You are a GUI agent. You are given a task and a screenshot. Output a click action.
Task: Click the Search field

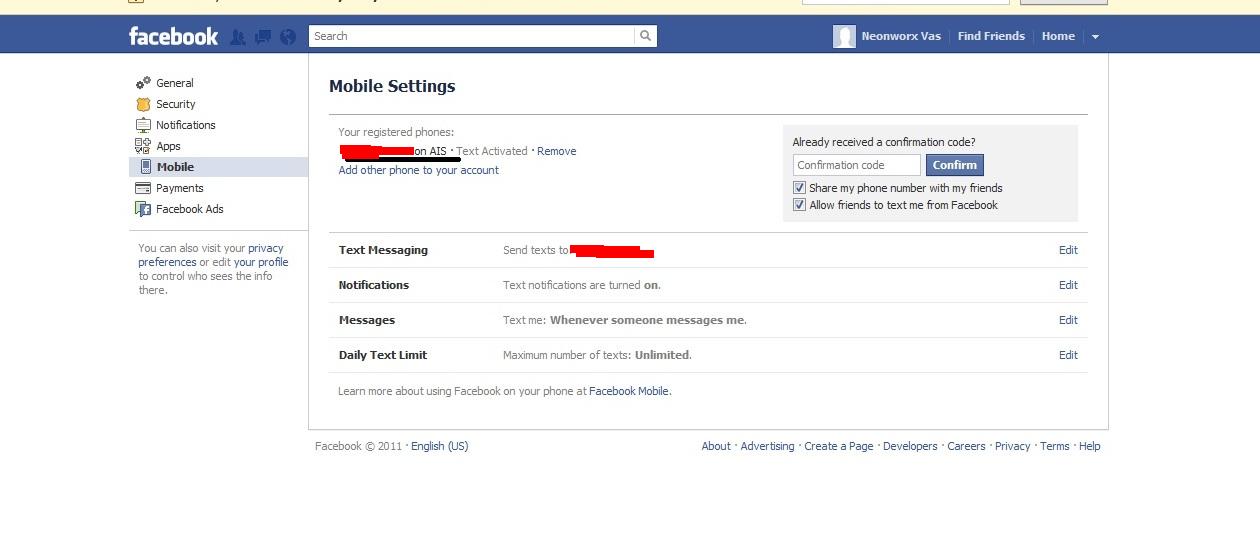point(472,36)
